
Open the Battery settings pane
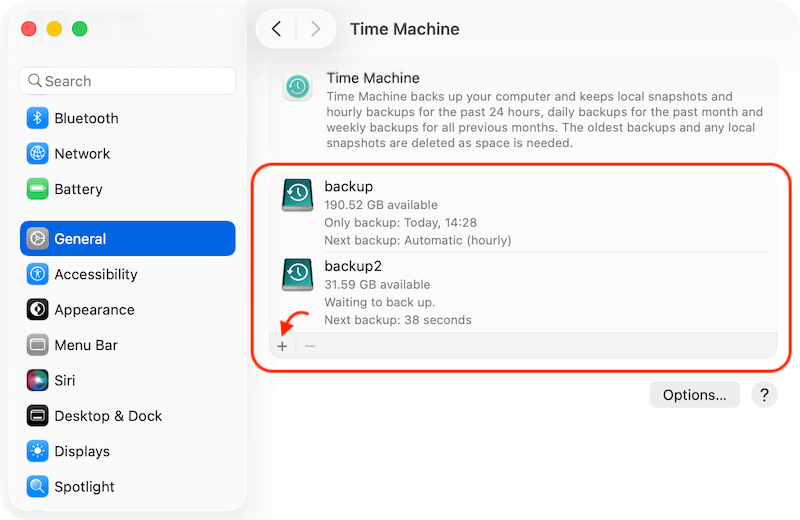pos(128,189)
